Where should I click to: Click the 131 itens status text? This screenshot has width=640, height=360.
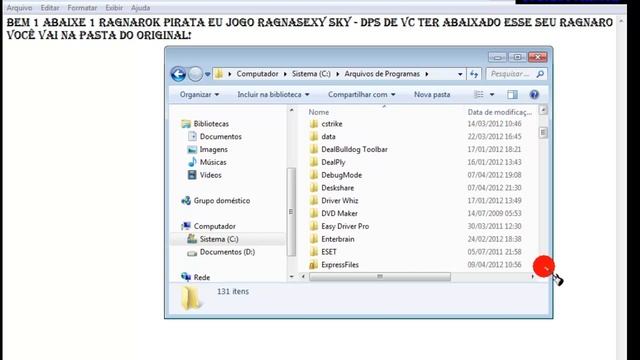click(233, 291)
